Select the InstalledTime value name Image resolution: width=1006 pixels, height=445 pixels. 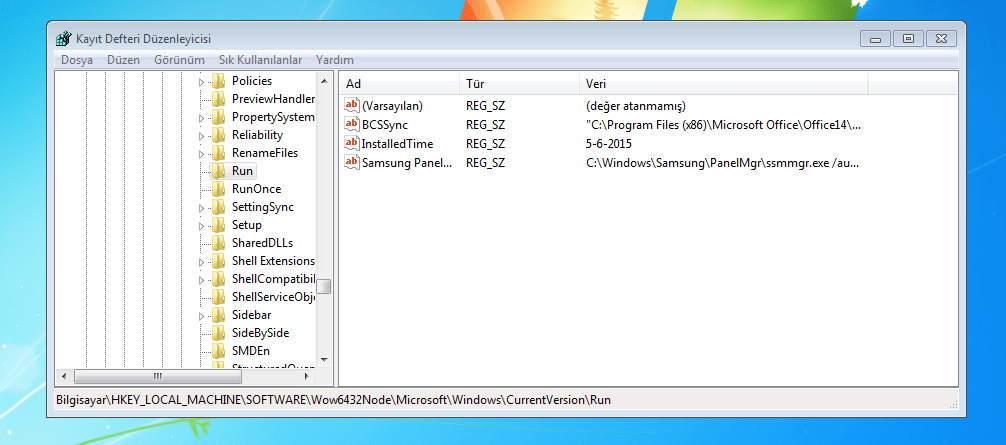tap(397, 144)
